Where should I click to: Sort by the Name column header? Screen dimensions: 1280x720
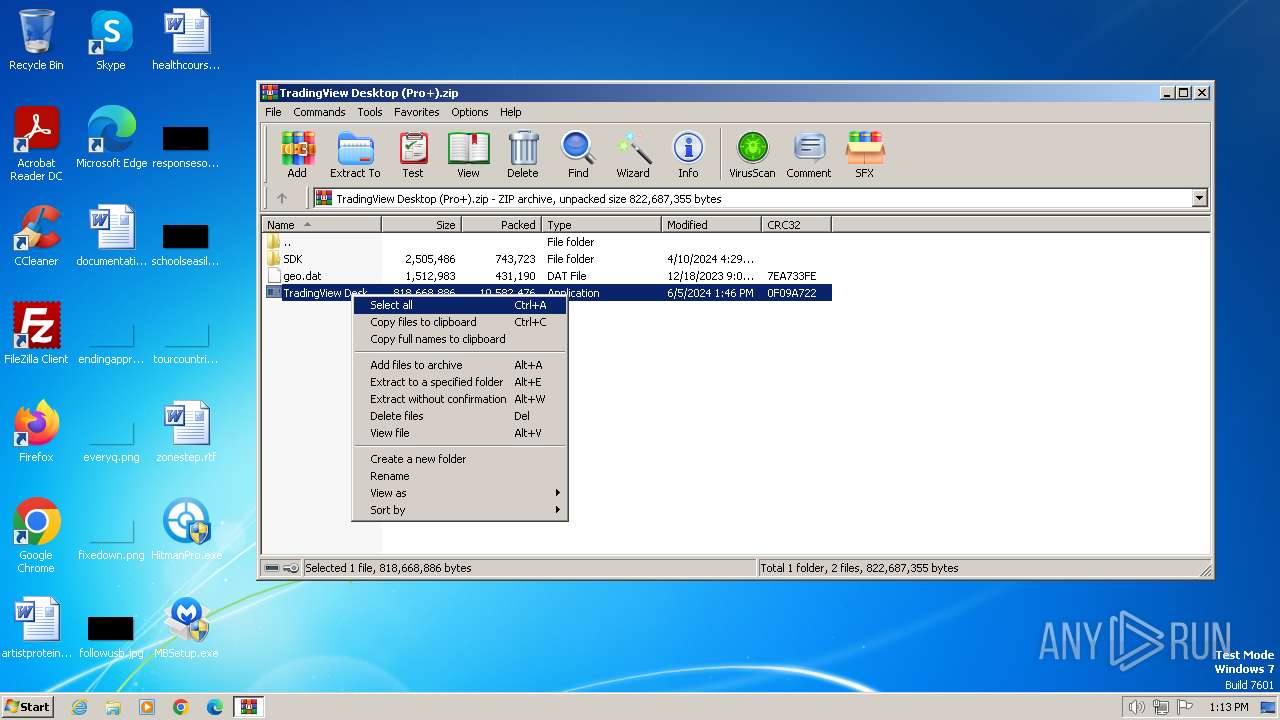pyautogui.click(x=321, y=225)
